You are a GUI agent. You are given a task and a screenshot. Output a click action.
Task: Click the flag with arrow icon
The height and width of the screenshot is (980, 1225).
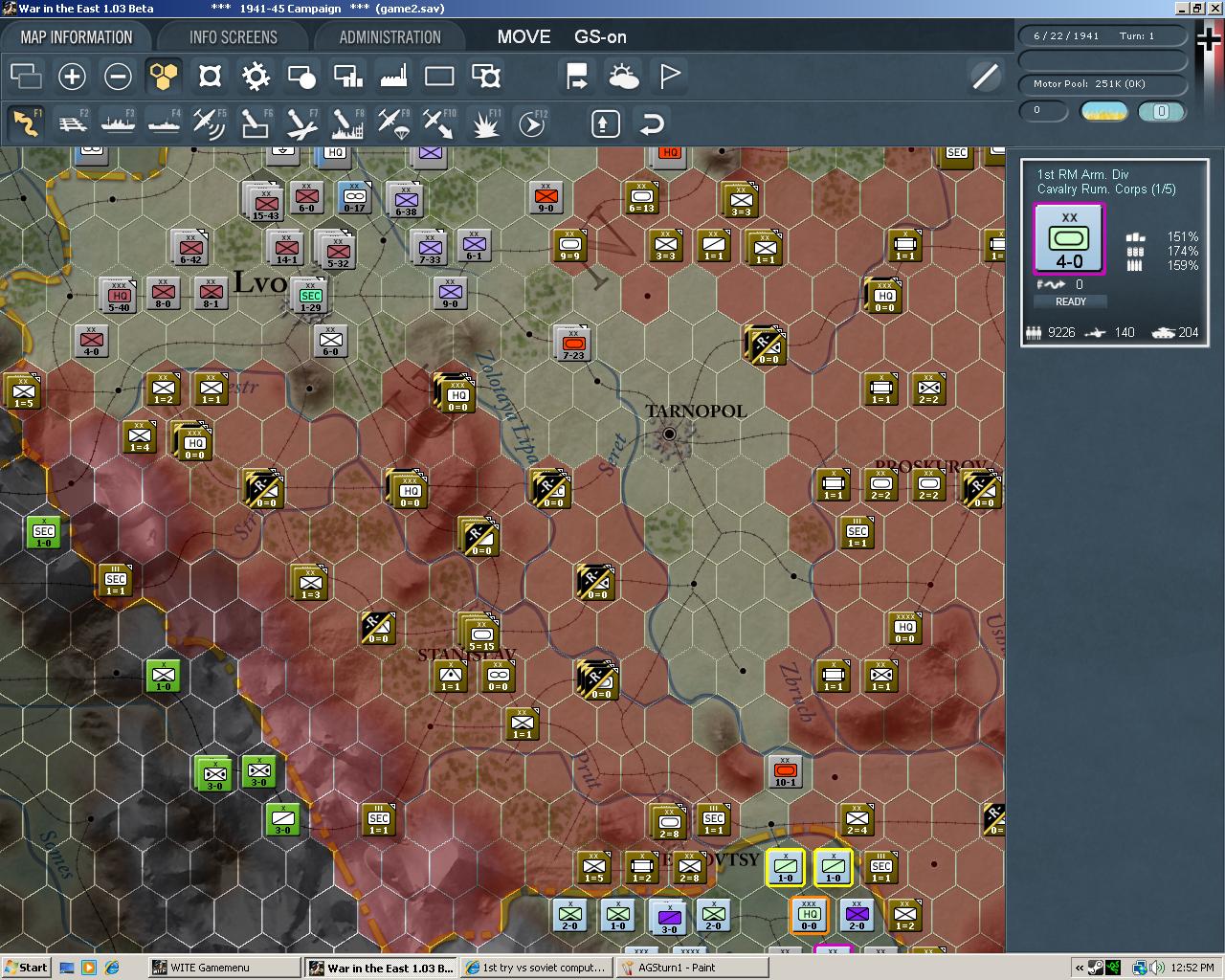click(x=577, y=77)
